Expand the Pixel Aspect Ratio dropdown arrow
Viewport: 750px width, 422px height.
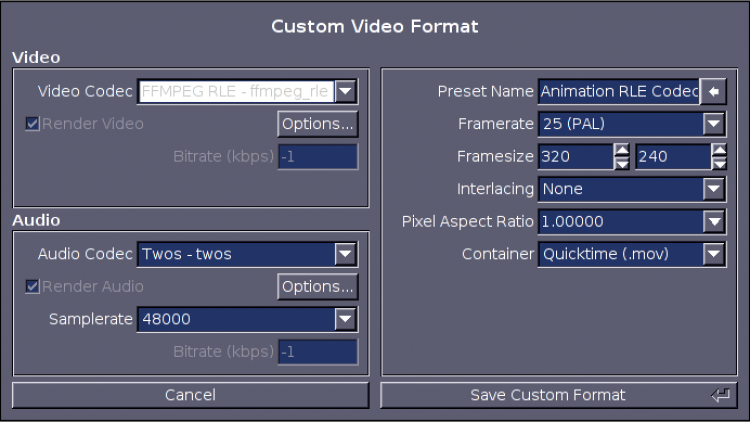[x=714, y=222]
